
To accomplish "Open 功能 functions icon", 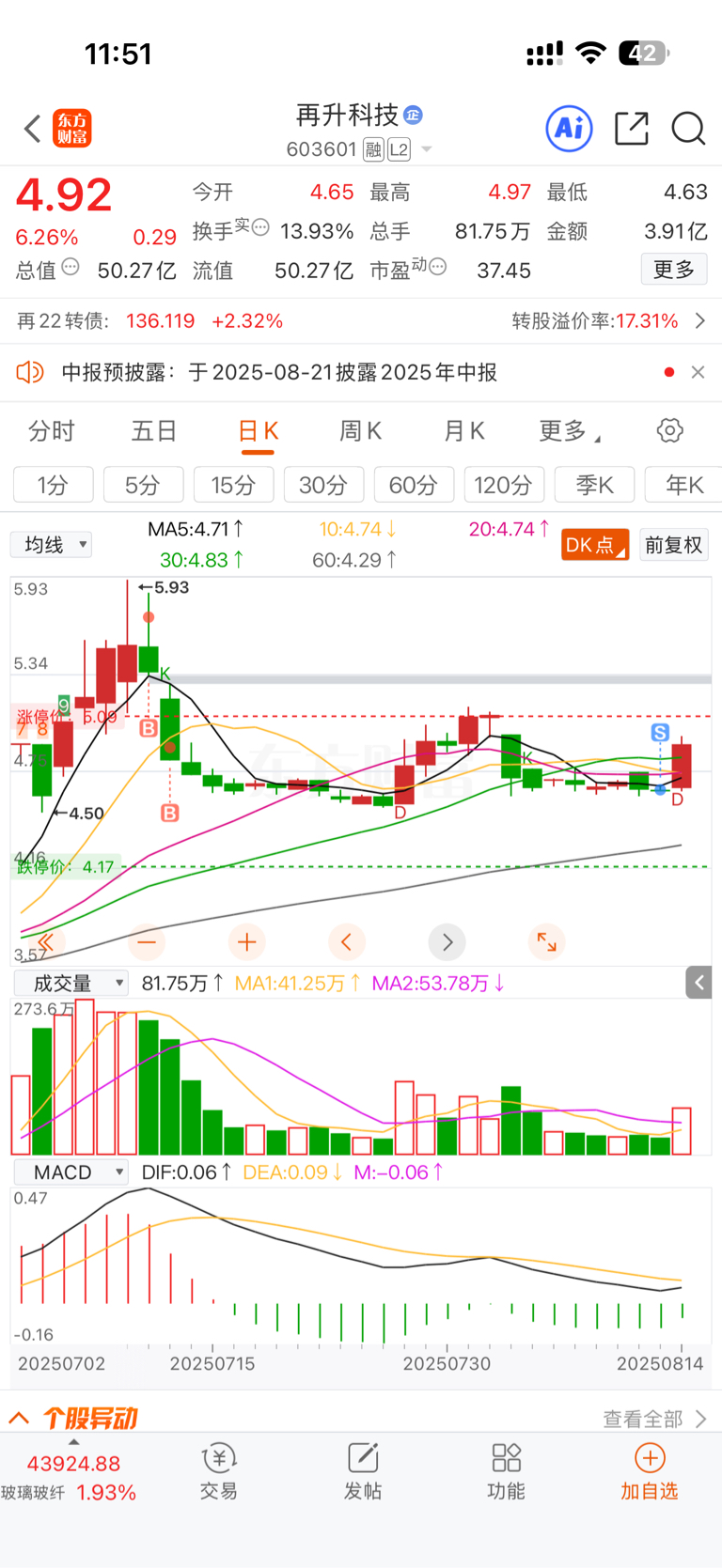I will 506,1471.
